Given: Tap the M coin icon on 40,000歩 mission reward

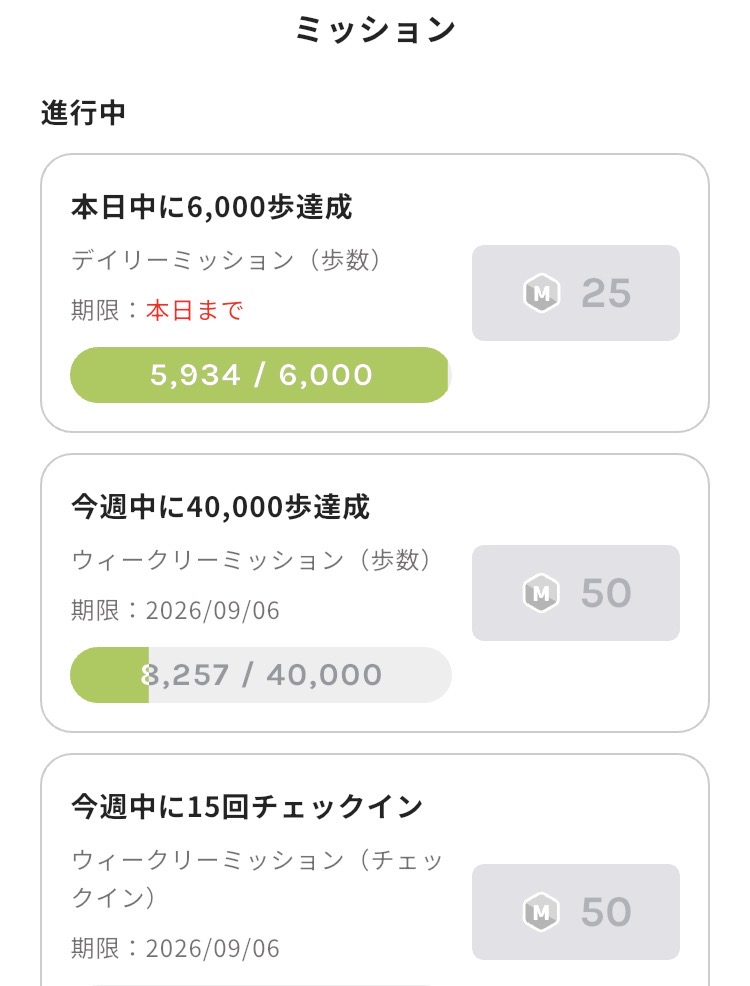Looking at the screenshot, I should coord(541,593).
